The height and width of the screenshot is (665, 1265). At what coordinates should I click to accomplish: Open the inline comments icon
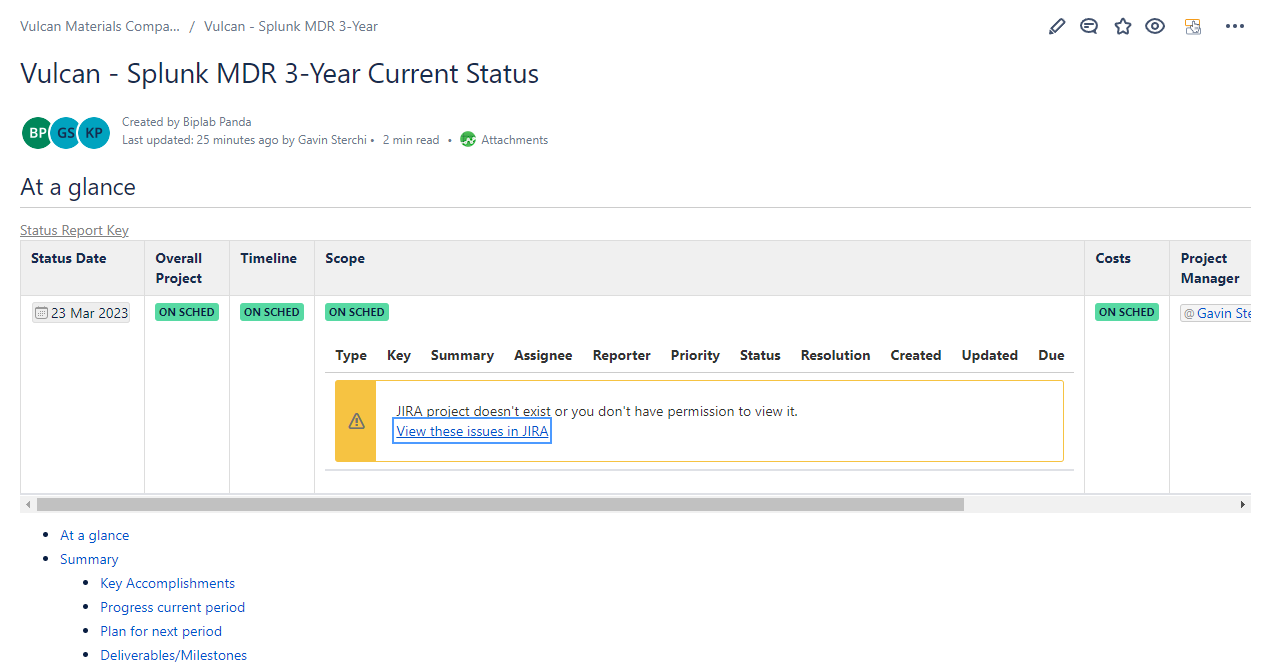pos(1089,27)
